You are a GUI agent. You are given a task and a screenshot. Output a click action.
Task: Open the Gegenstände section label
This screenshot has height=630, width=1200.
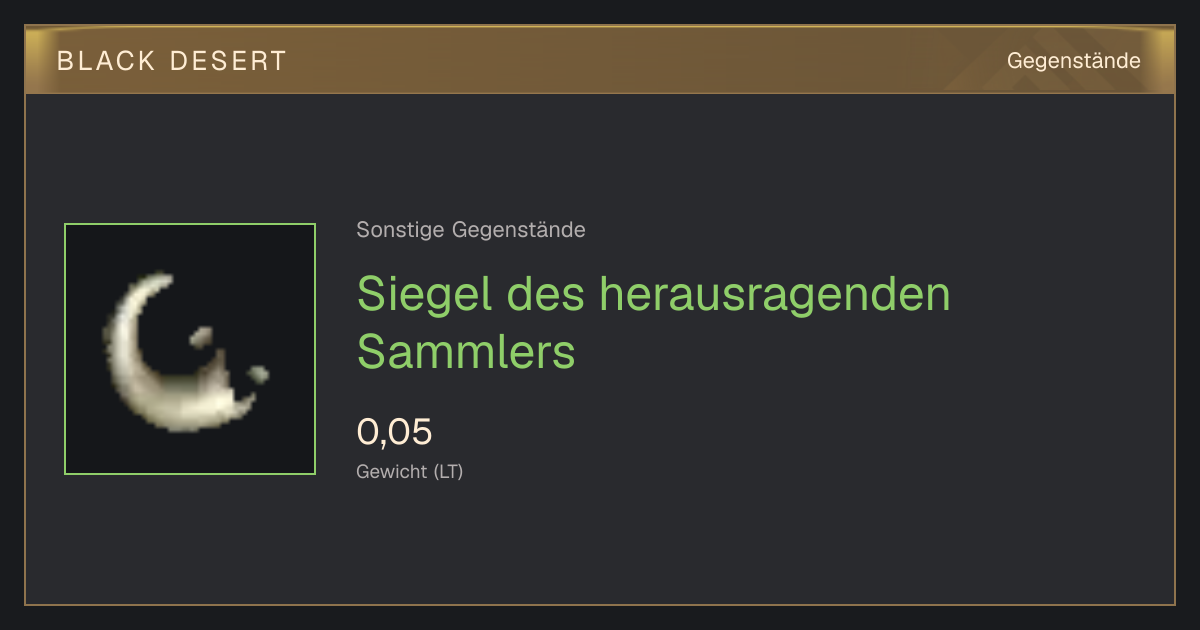pos(1073,61)
